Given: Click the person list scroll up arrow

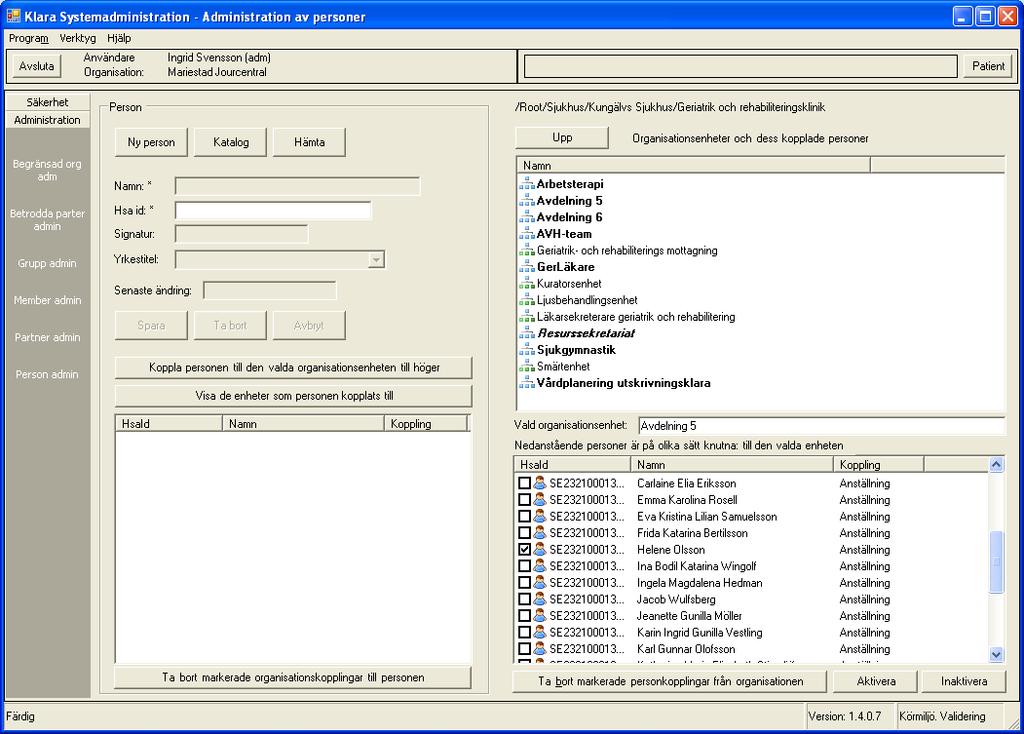Looking at the screenshot, I should (997, 464).
